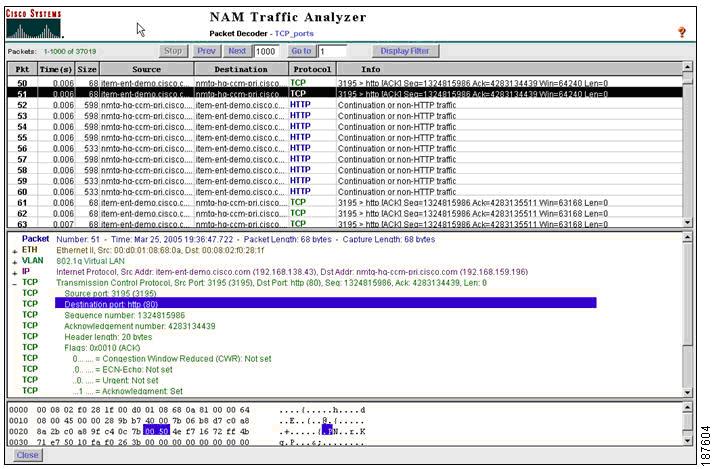
Task: Click the Cisco Systems logo
Action: click(x=34, y=24)
